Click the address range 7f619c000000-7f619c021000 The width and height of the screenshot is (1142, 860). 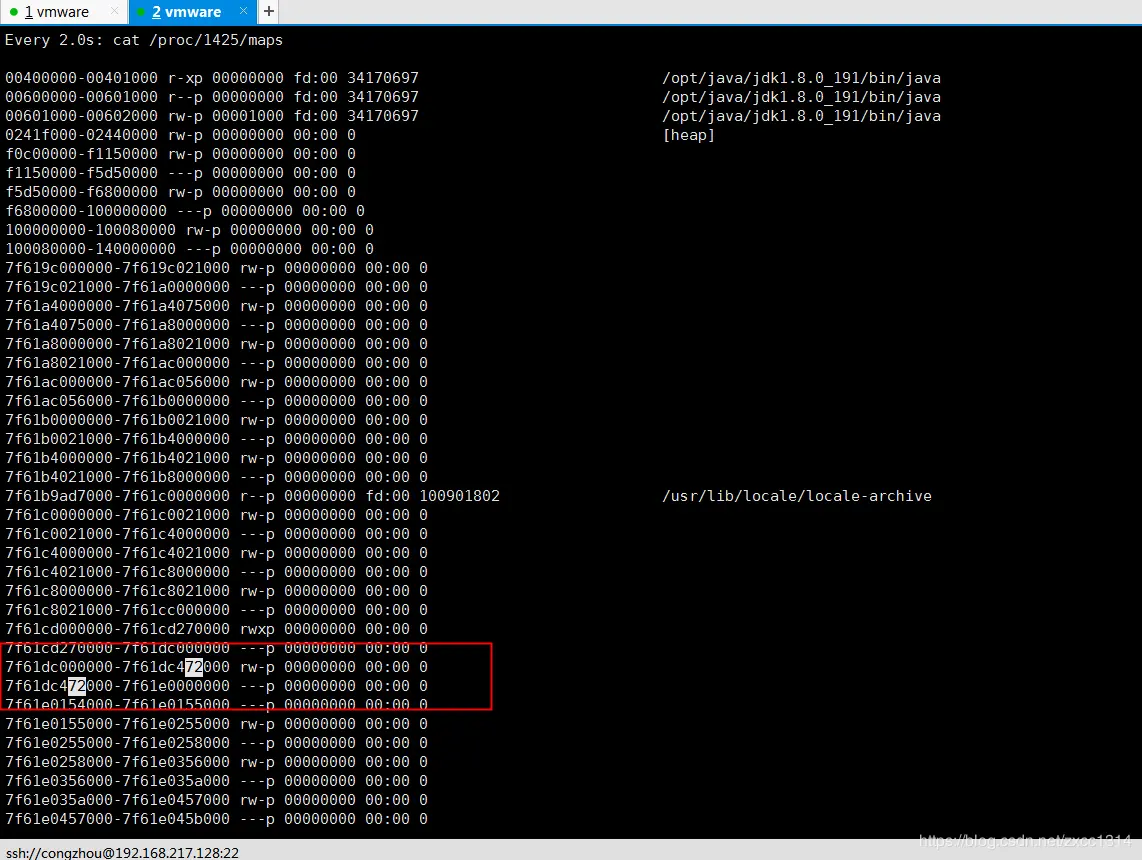click(x=117, y=268)
